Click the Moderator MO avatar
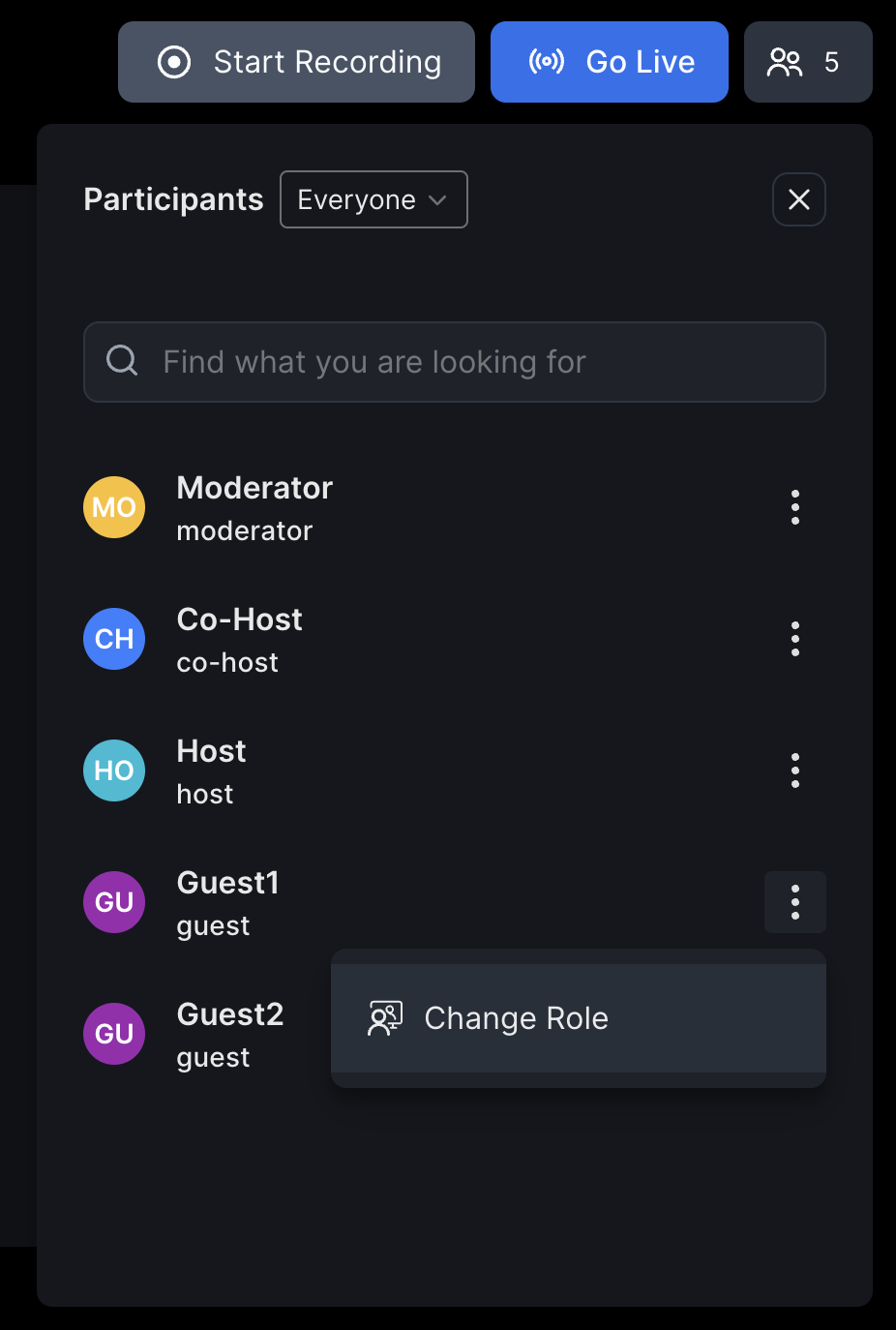The image size is (896, 1330). (114, 507)
